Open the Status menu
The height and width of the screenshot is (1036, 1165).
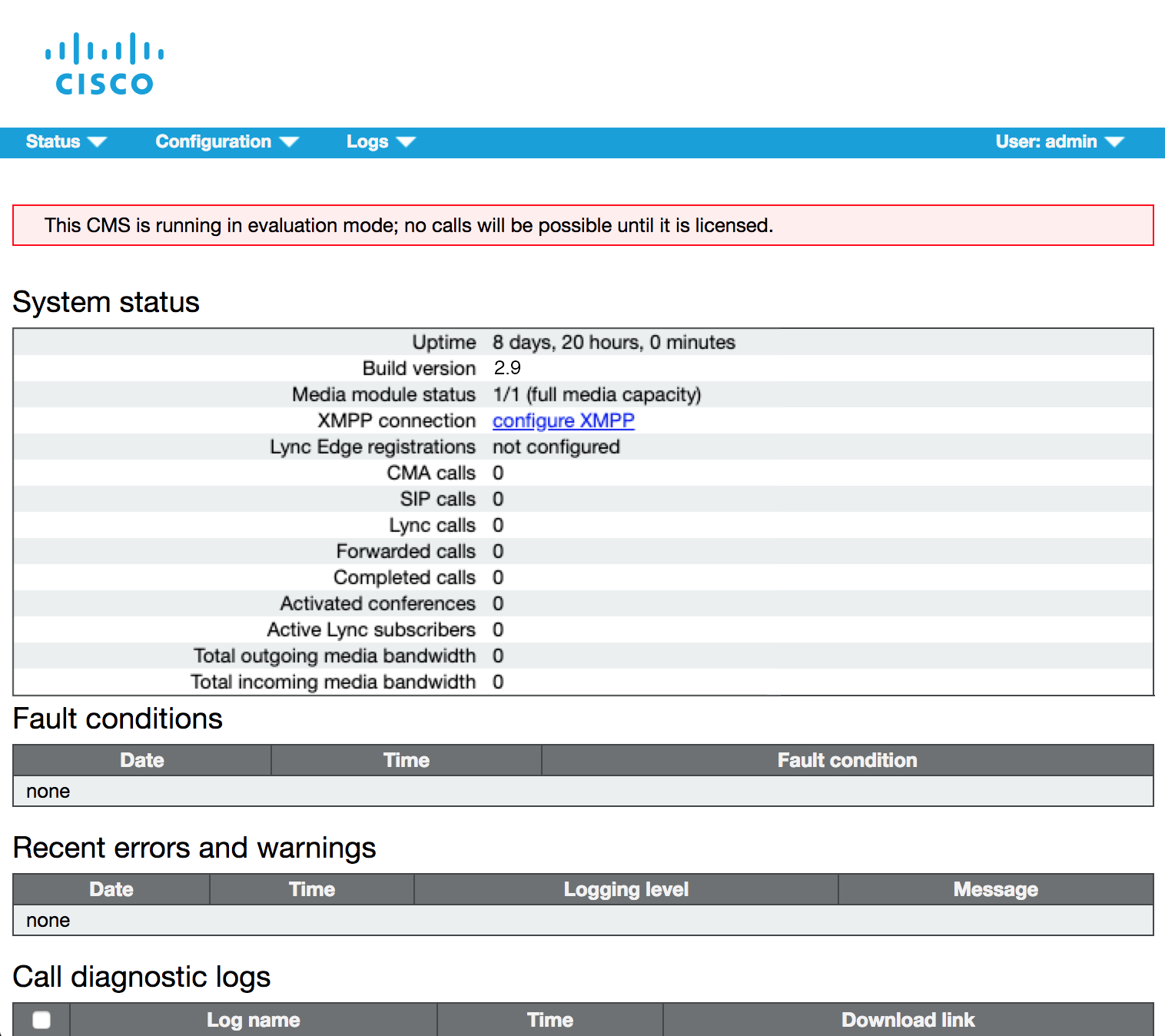tap(65, 142)
